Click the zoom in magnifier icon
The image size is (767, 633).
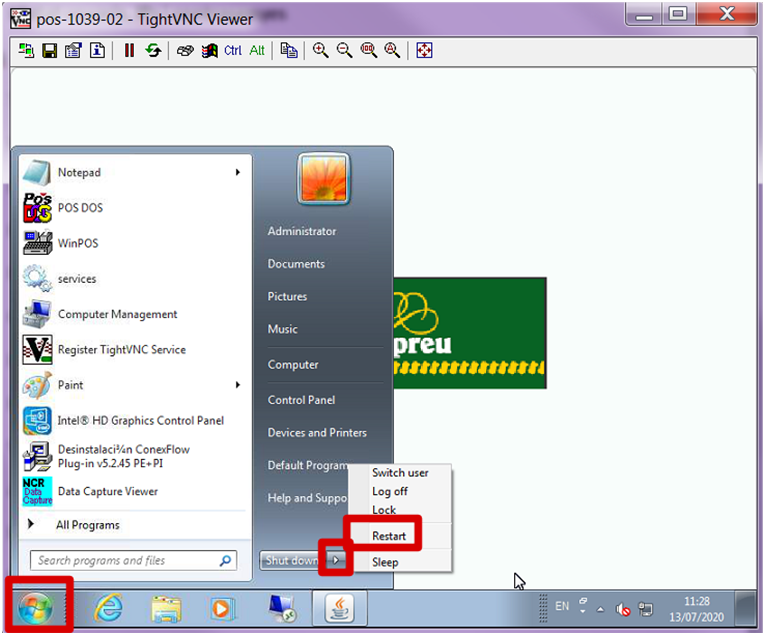321,50
